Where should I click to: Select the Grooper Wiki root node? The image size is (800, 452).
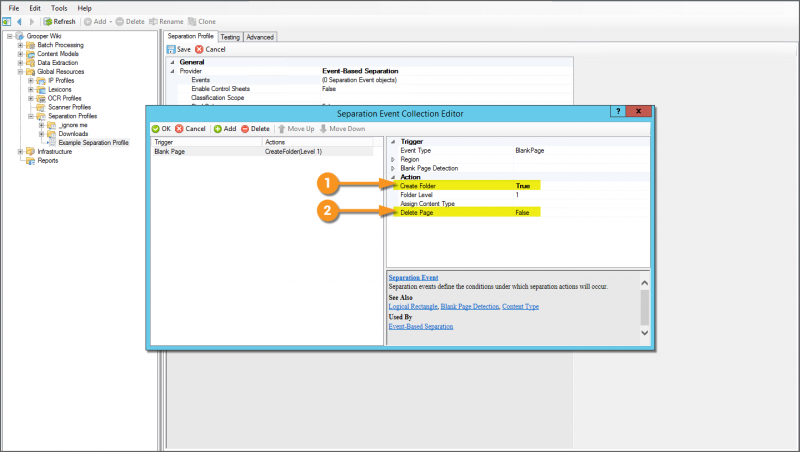[44, 36]
